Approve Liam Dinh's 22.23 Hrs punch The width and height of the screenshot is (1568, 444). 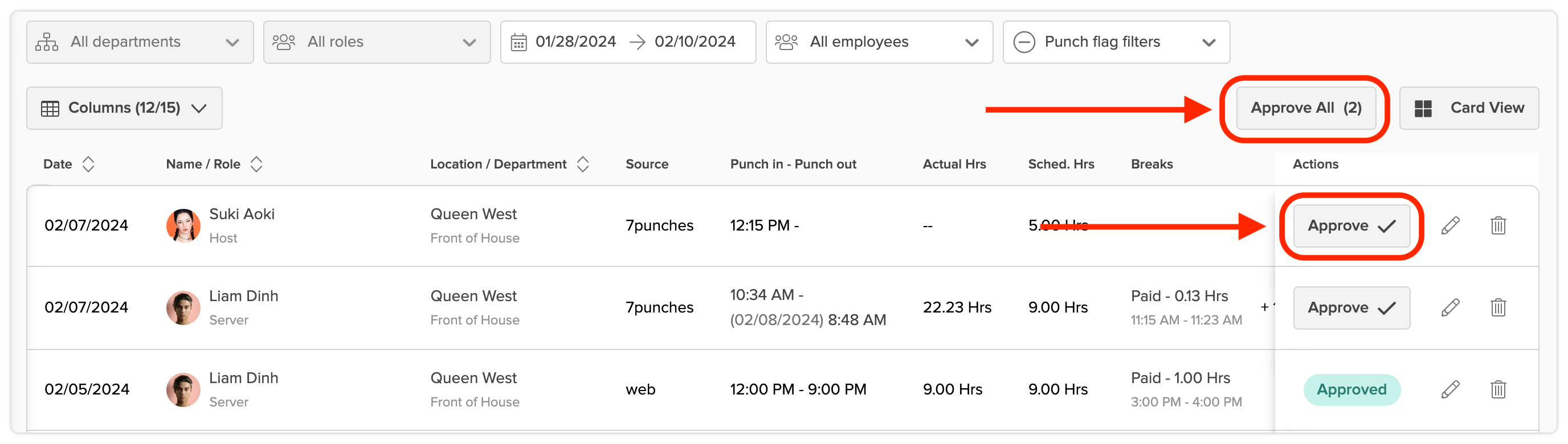(x=1351, y=308)
